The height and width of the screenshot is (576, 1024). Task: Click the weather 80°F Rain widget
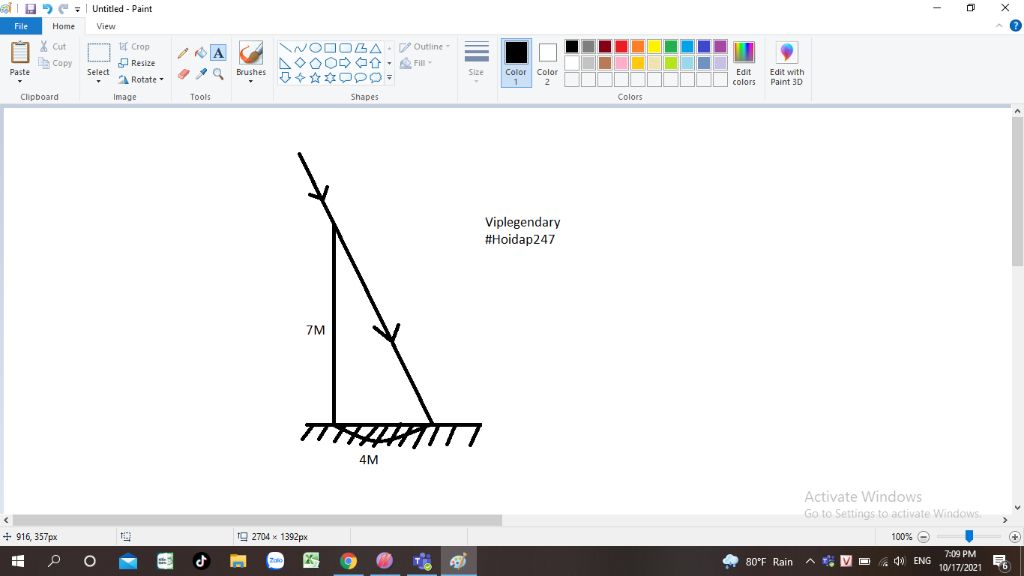coord(758,562)
